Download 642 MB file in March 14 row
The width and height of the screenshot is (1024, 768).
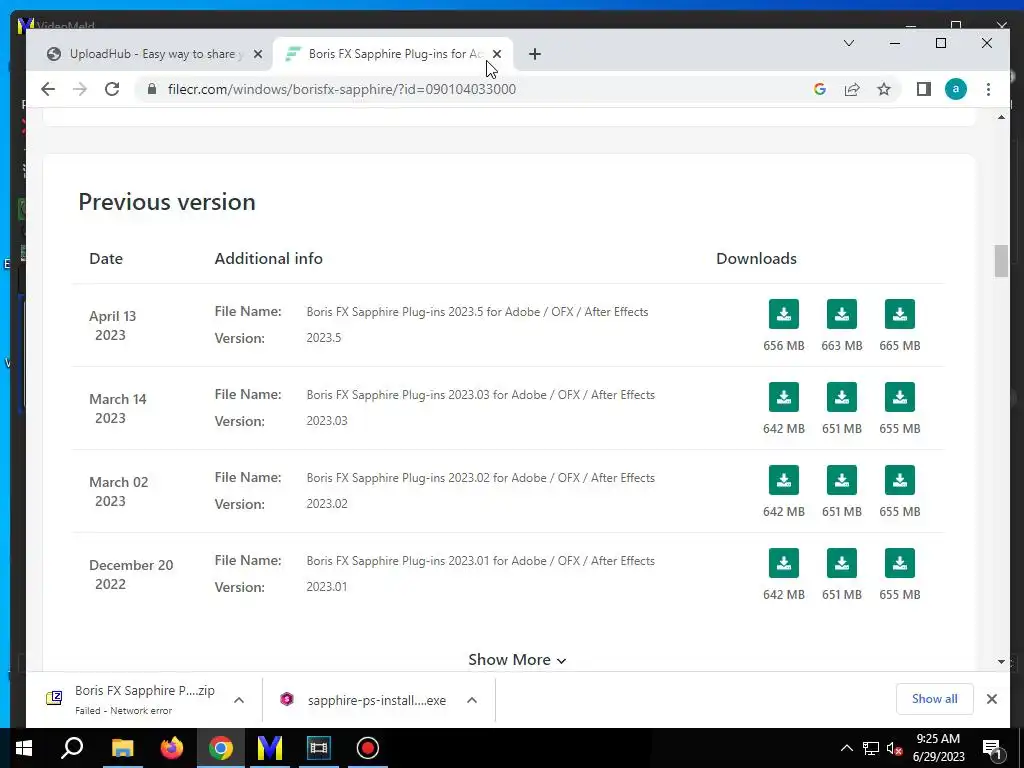pyautogui.click(x=784, y=397)
